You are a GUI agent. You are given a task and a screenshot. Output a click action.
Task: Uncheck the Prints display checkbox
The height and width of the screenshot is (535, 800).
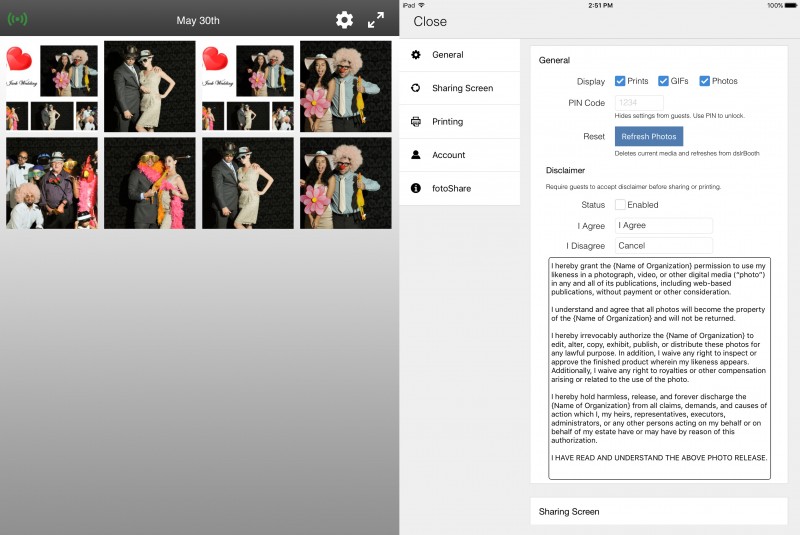coord(620,81)
